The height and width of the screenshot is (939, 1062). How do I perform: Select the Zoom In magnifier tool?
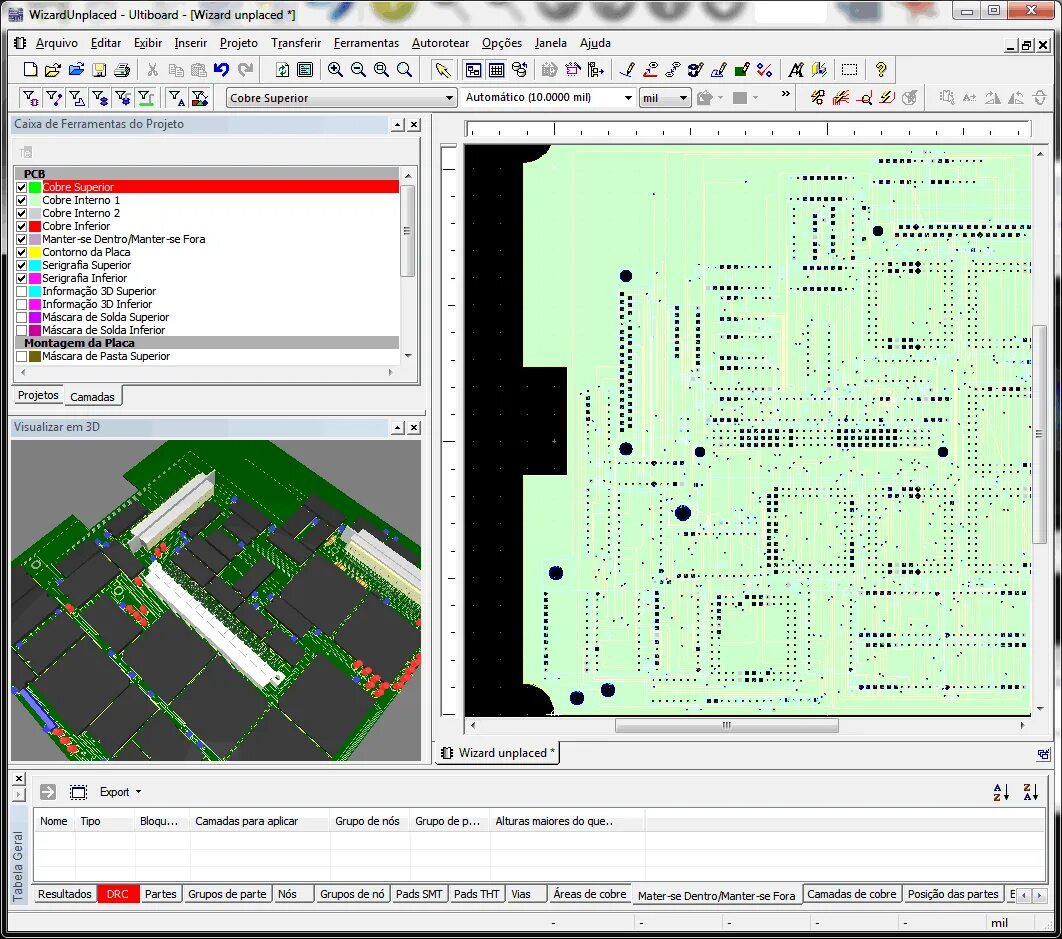337,70
